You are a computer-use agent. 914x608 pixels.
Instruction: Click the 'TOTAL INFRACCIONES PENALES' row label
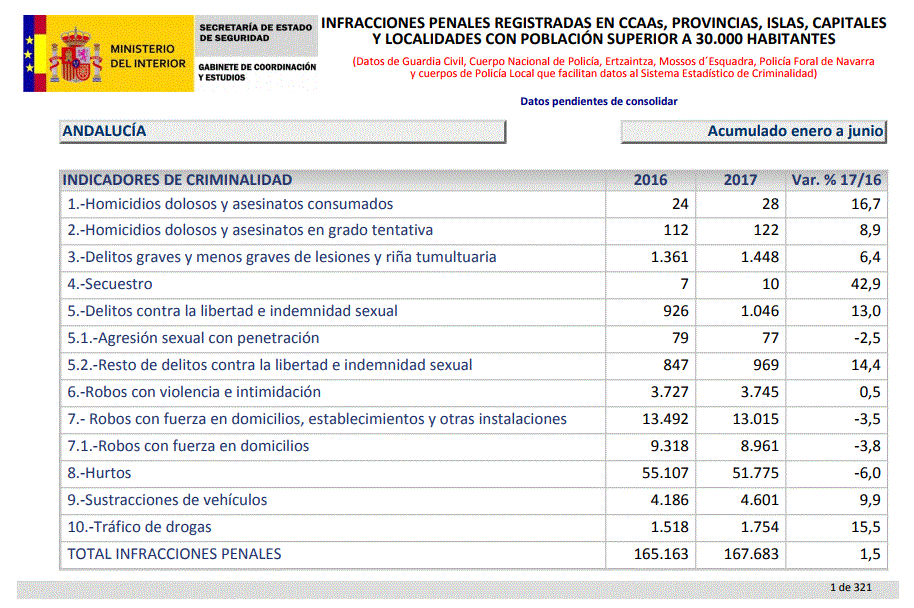tap(174, 554)
